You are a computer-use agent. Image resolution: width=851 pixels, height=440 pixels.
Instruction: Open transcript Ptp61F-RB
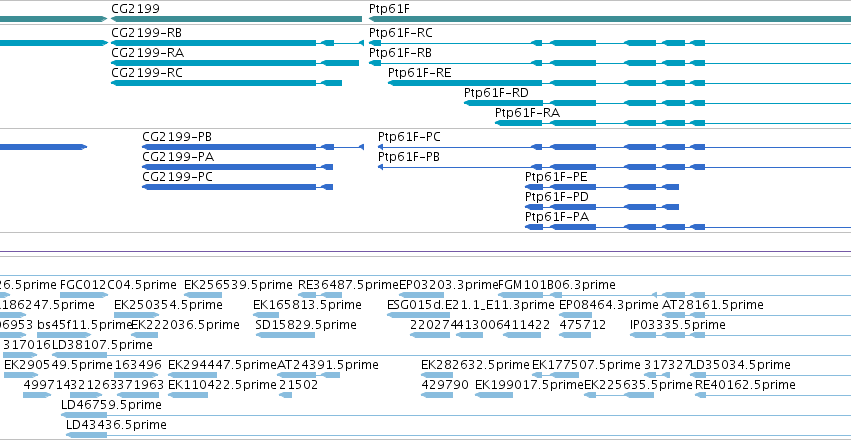[609, 63]
